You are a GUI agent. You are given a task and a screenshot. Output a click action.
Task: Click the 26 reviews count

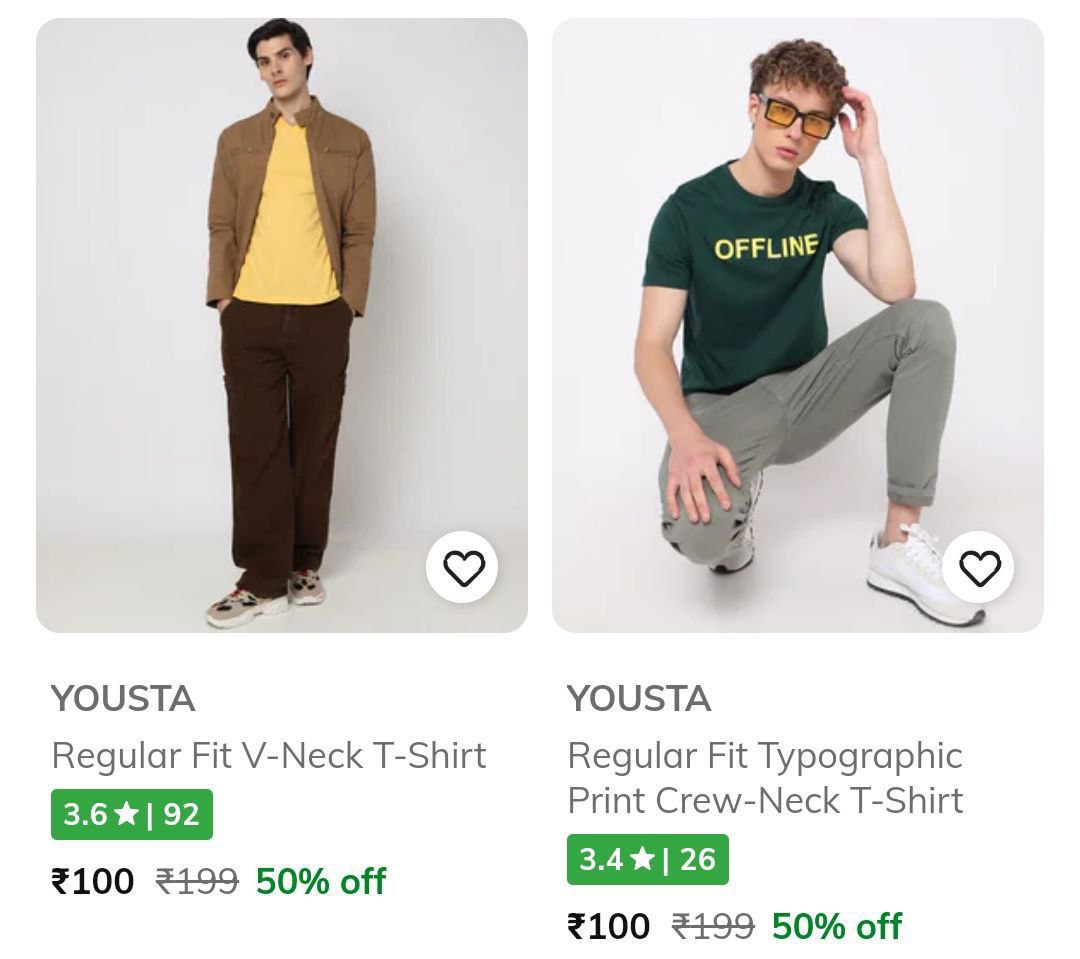click(x=698, y=859)
